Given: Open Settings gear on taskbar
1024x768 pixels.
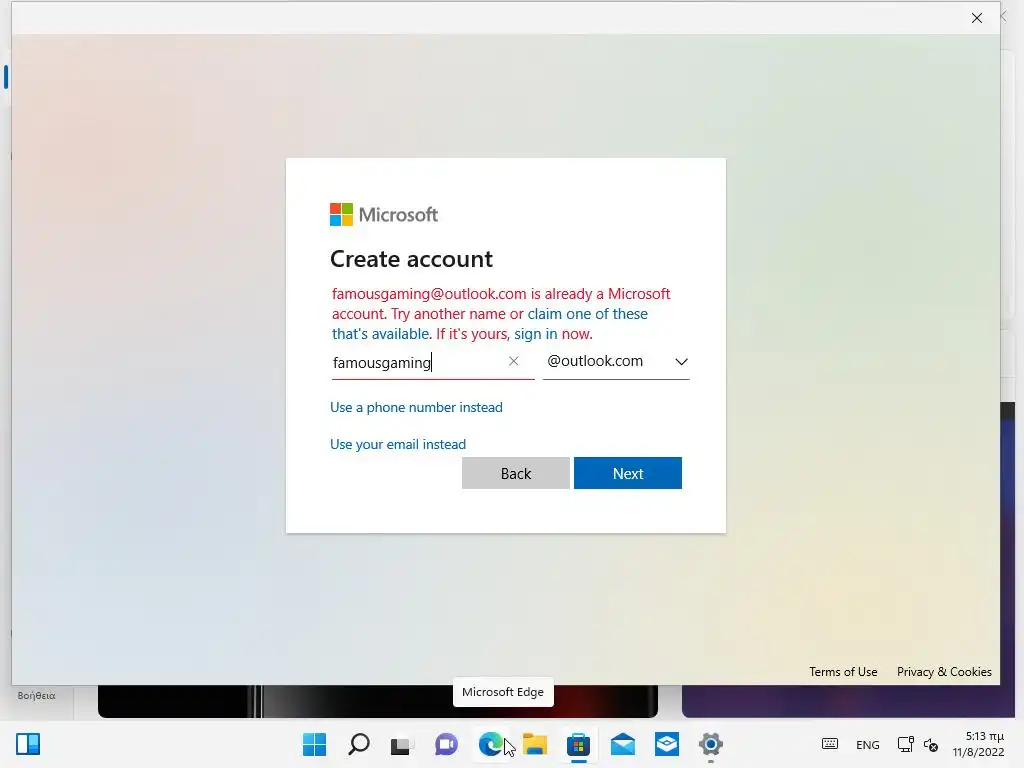Looking at the screenshot, I should [711, 744].
